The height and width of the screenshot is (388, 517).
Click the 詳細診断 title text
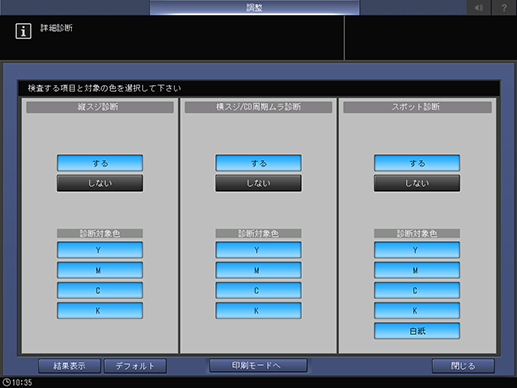(56, 28)
